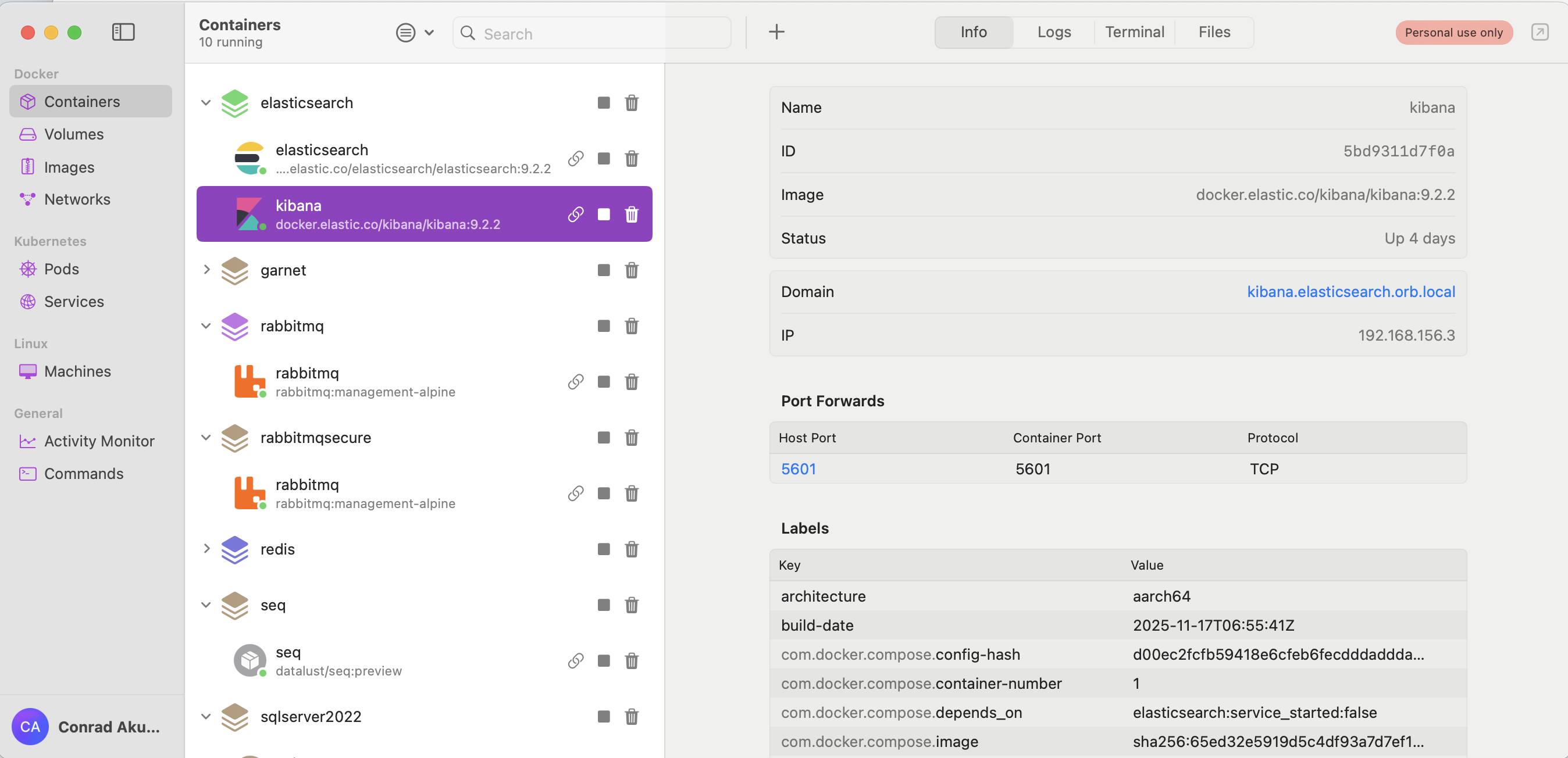Toggle the sidebar panel icon

tap(123, 32)
